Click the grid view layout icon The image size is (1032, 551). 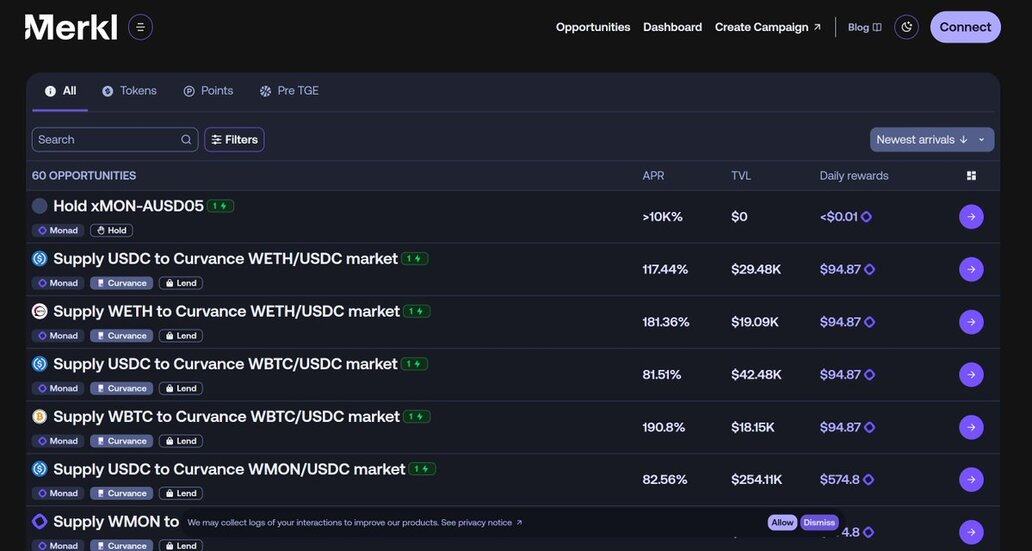[971, 176]
